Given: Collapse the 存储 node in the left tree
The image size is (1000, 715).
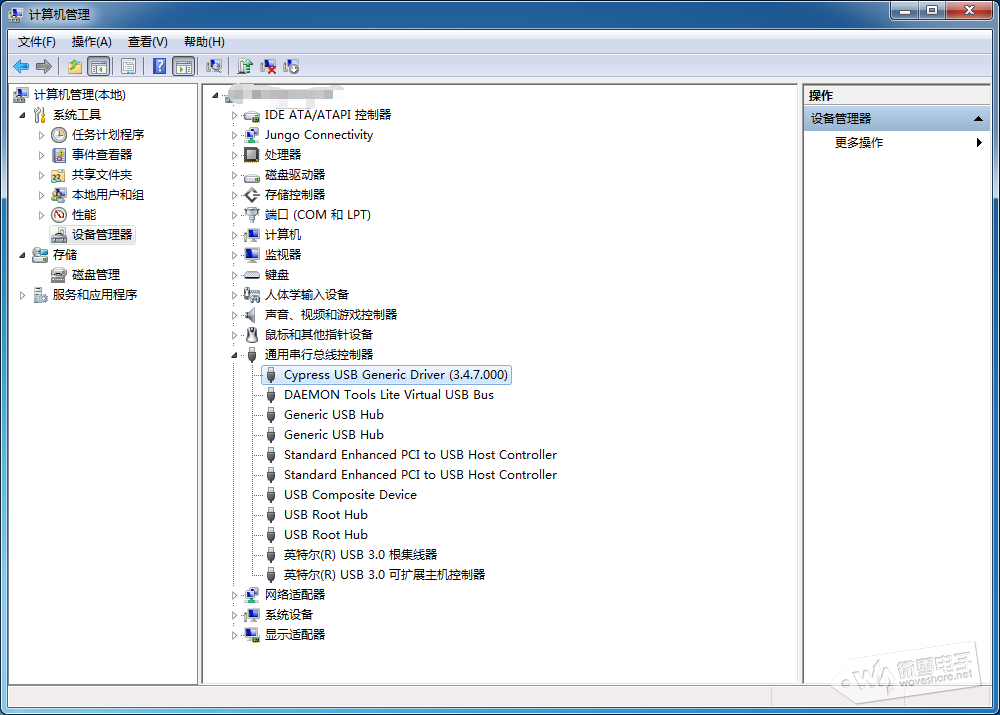Looking at the screenshot, I should (22, 255).
